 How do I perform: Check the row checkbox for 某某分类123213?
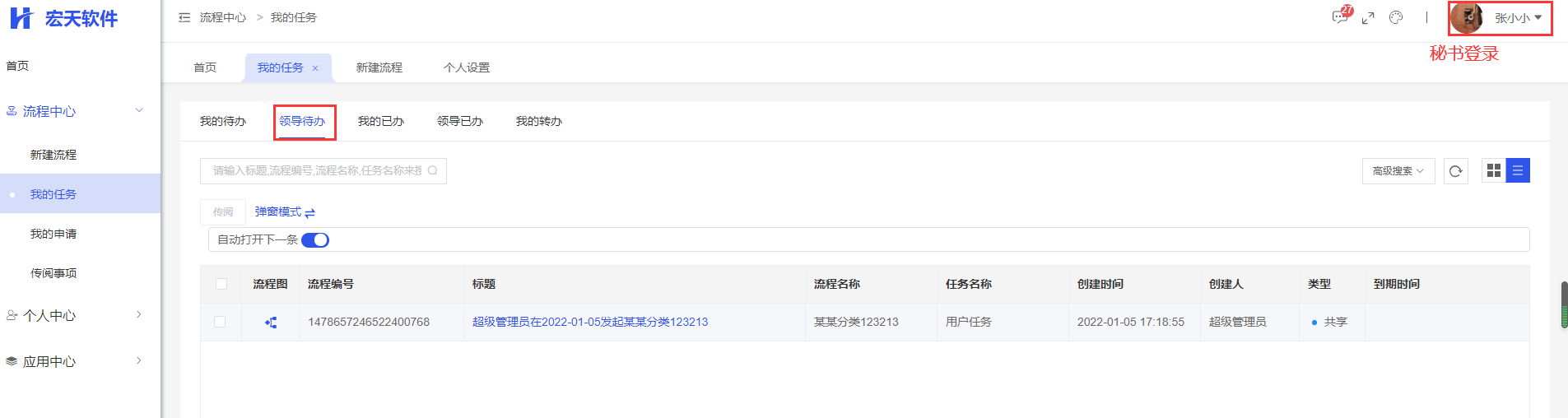pyautogui.click(x=220, y=322)
